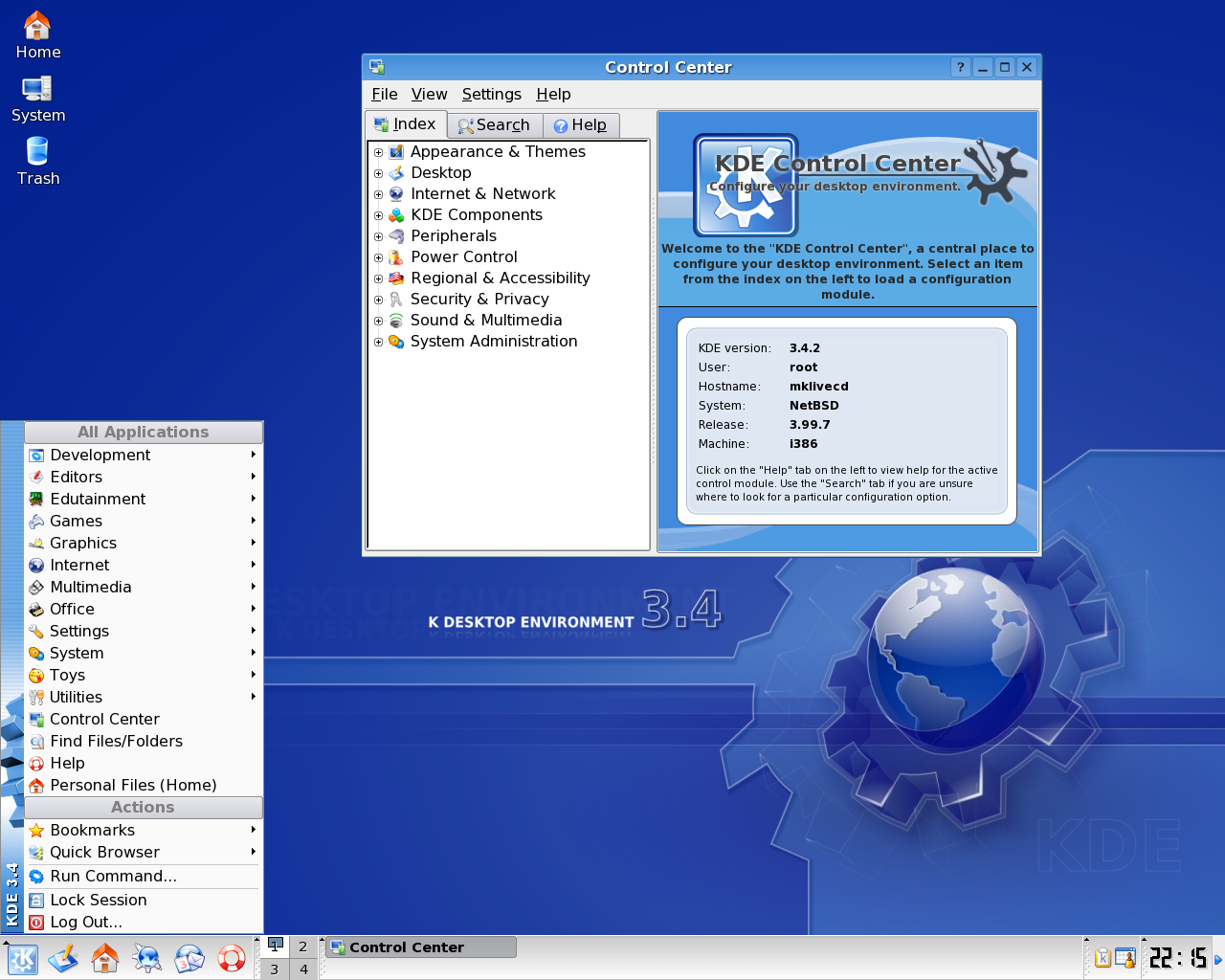This screenshot has height=980, width=1225.
Task: Open the File menu
Action: coord(385,94)
